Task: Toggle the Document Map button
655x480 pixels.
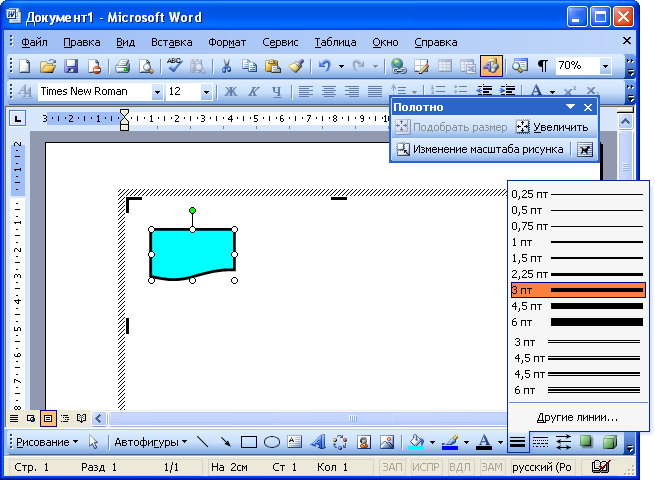Action: coord(520,66)
